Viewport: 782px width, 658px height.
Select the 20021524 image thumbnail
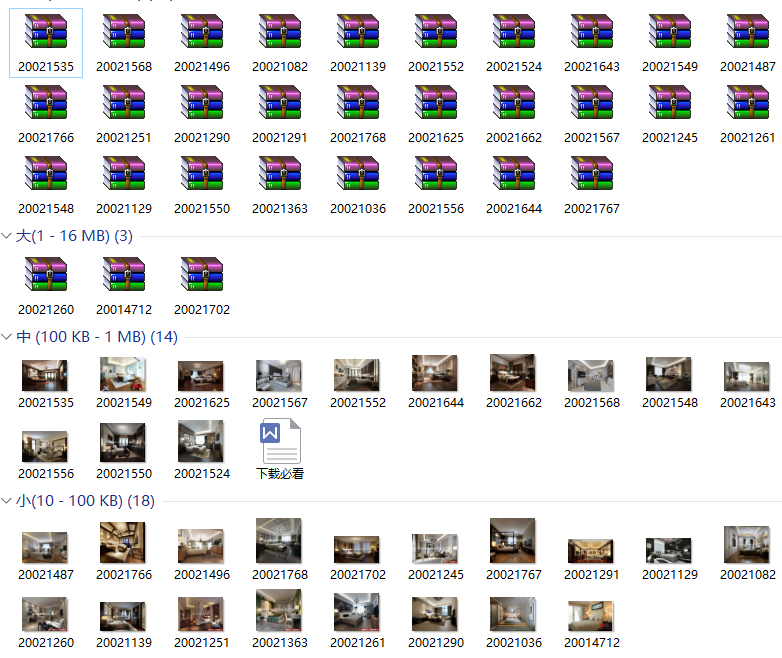(200, 441)
